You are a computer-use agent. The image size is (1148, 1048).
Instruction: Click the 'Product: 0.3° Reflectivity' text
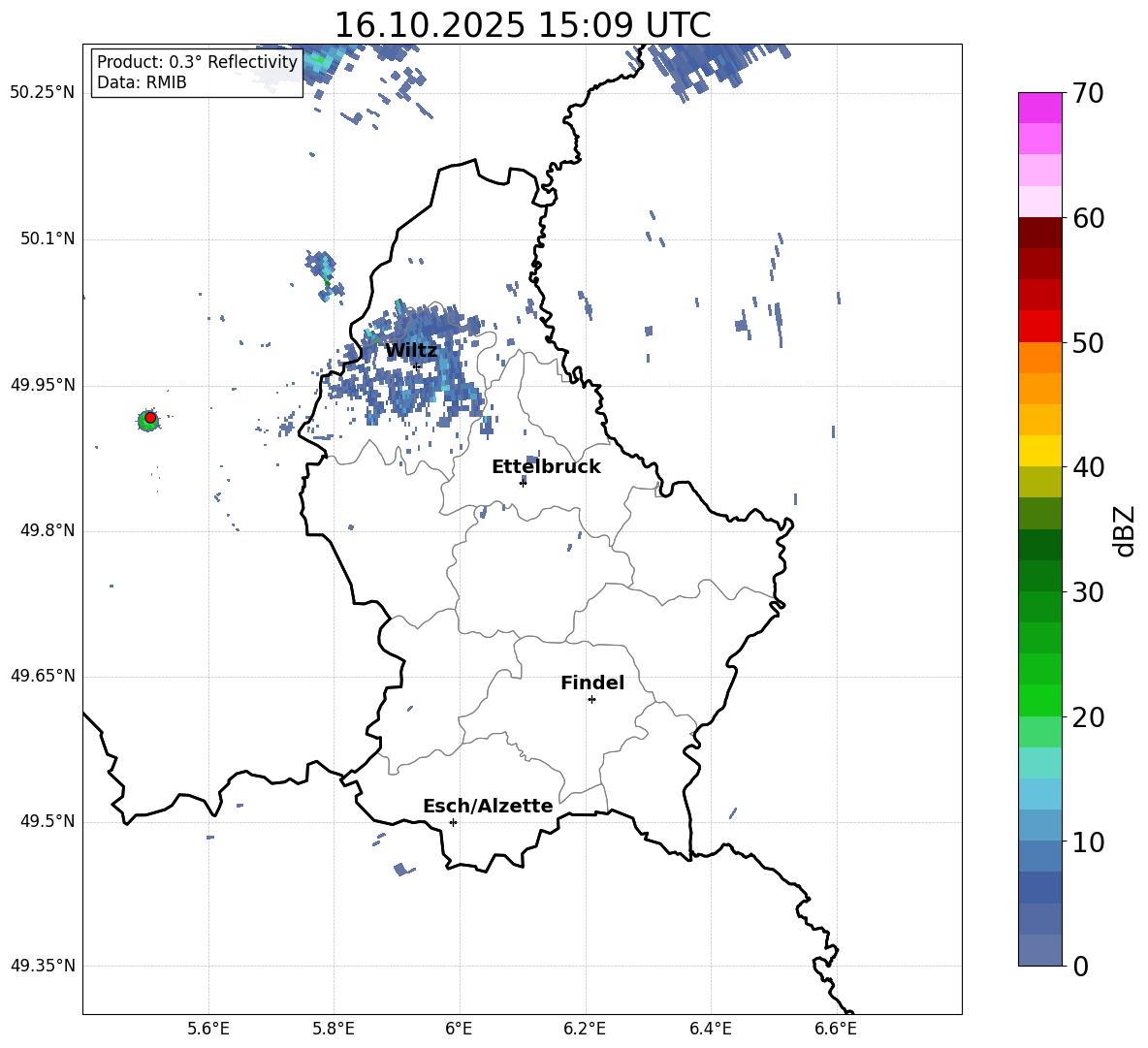tap(198, 61)
